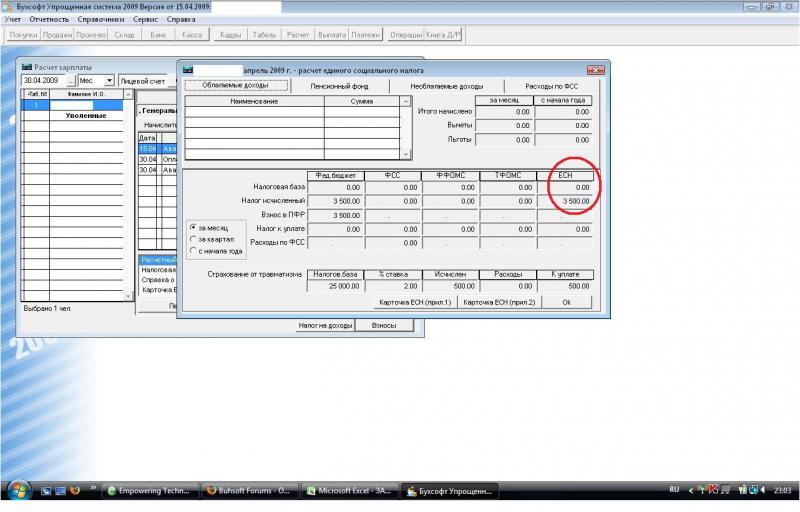This screenshot has width=800, height=512.
Task: Open the Отчетность menu
Action: [50, 19]
